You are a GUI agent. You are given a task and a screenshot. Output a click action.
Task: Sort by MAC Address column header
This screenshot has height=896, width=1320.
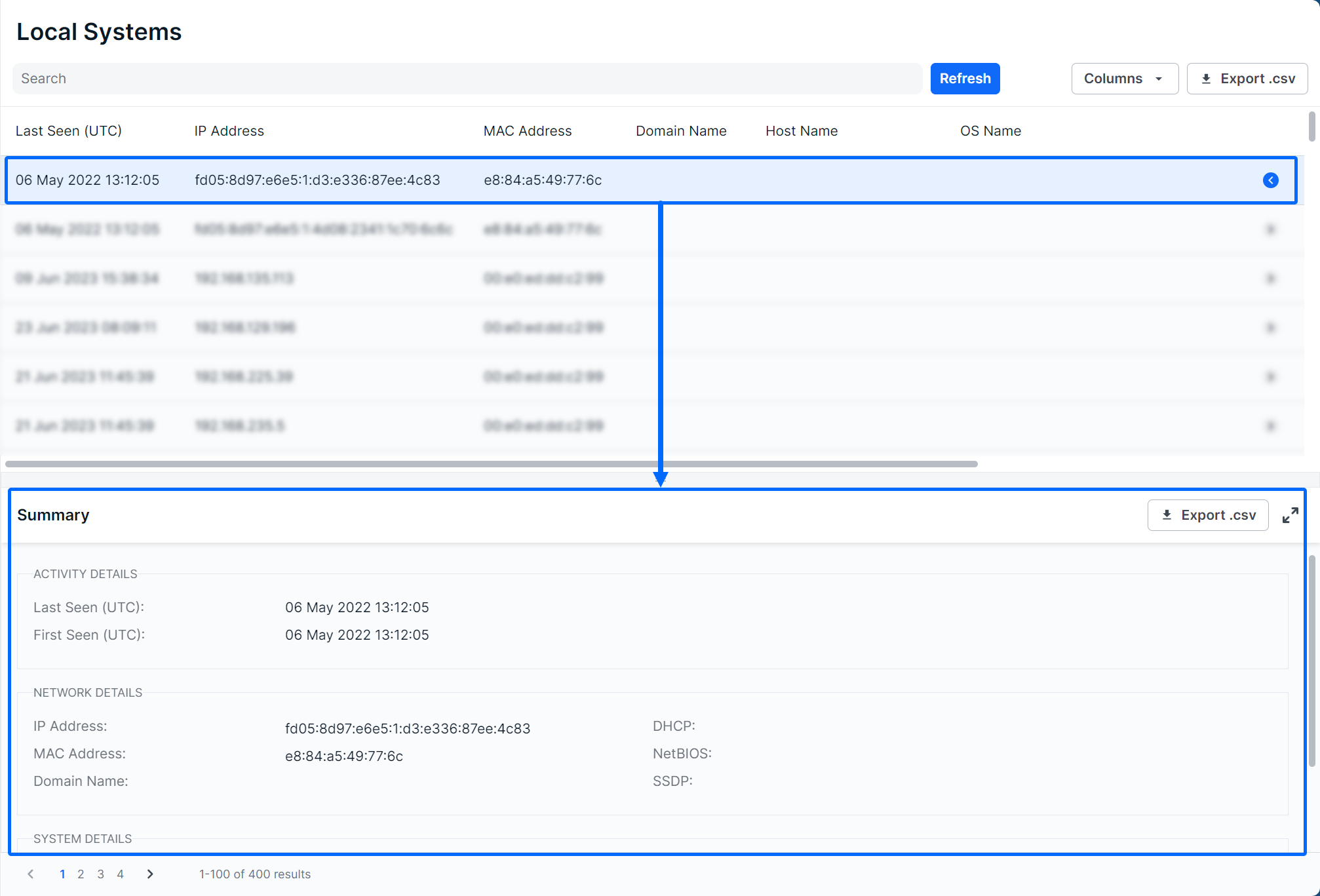[x=527, y=131]
